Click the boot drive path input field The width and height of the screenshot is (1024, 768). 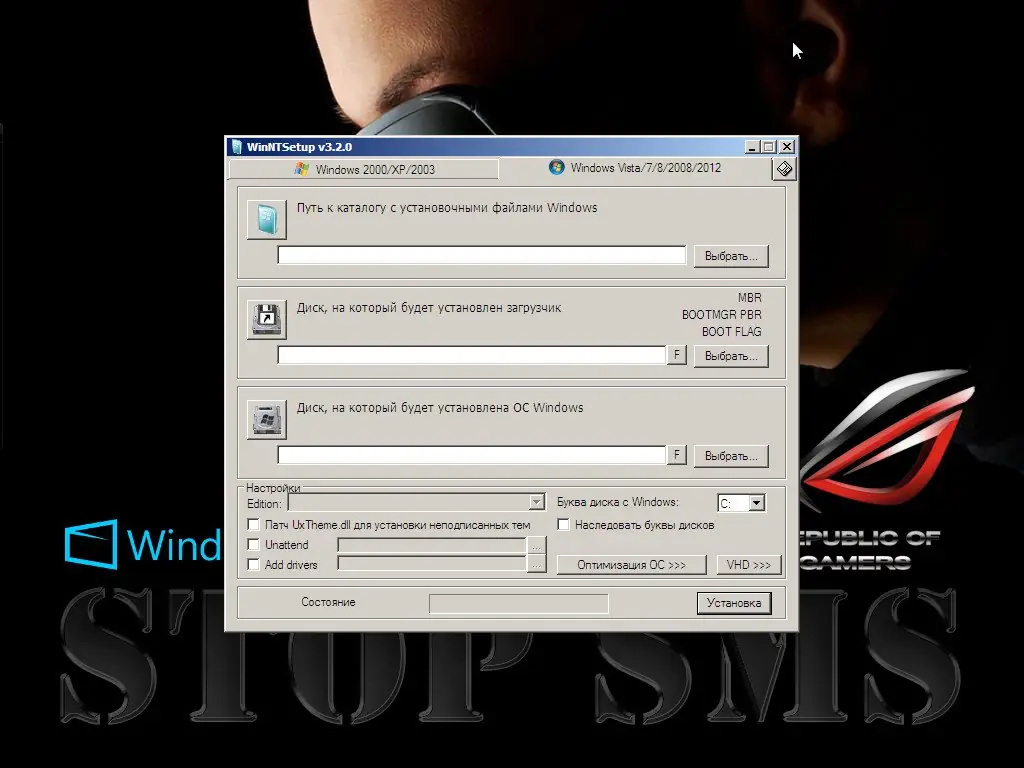pos(472,355)
